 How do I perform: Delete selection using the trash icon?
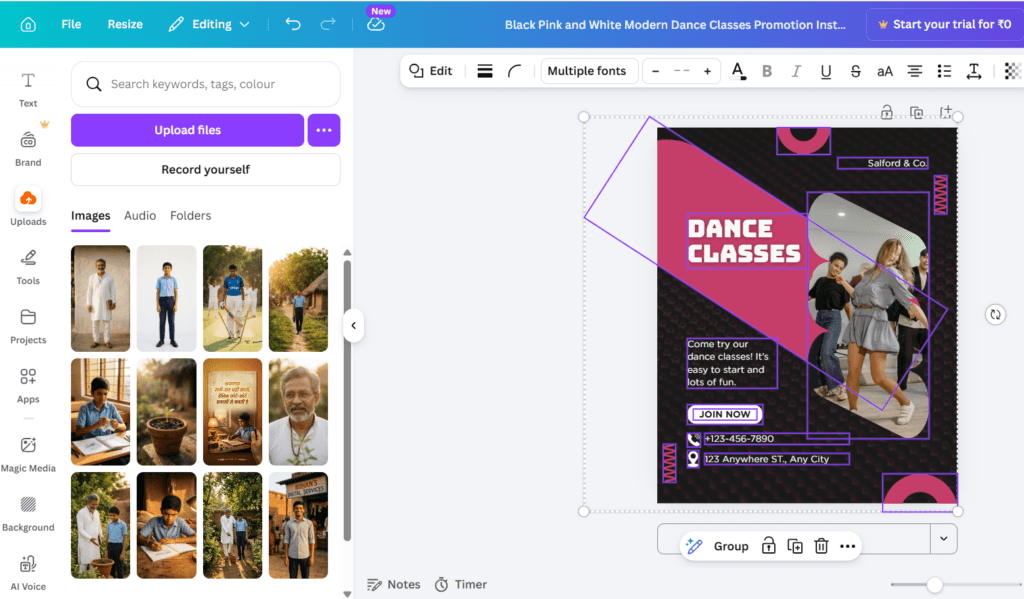coord(821,546)
